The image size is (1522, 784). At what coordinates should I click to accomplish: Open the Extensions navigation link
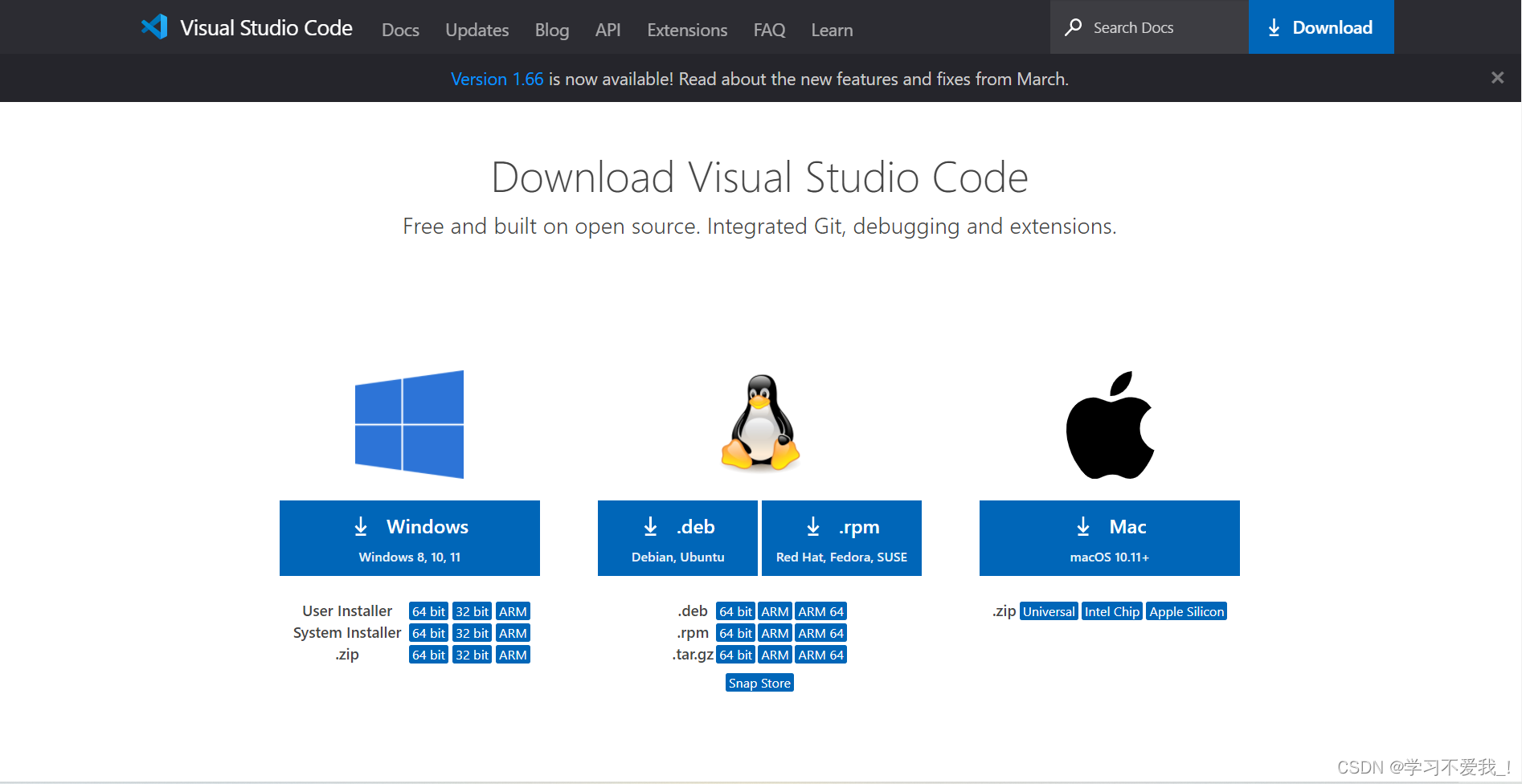tap(687, 30)
